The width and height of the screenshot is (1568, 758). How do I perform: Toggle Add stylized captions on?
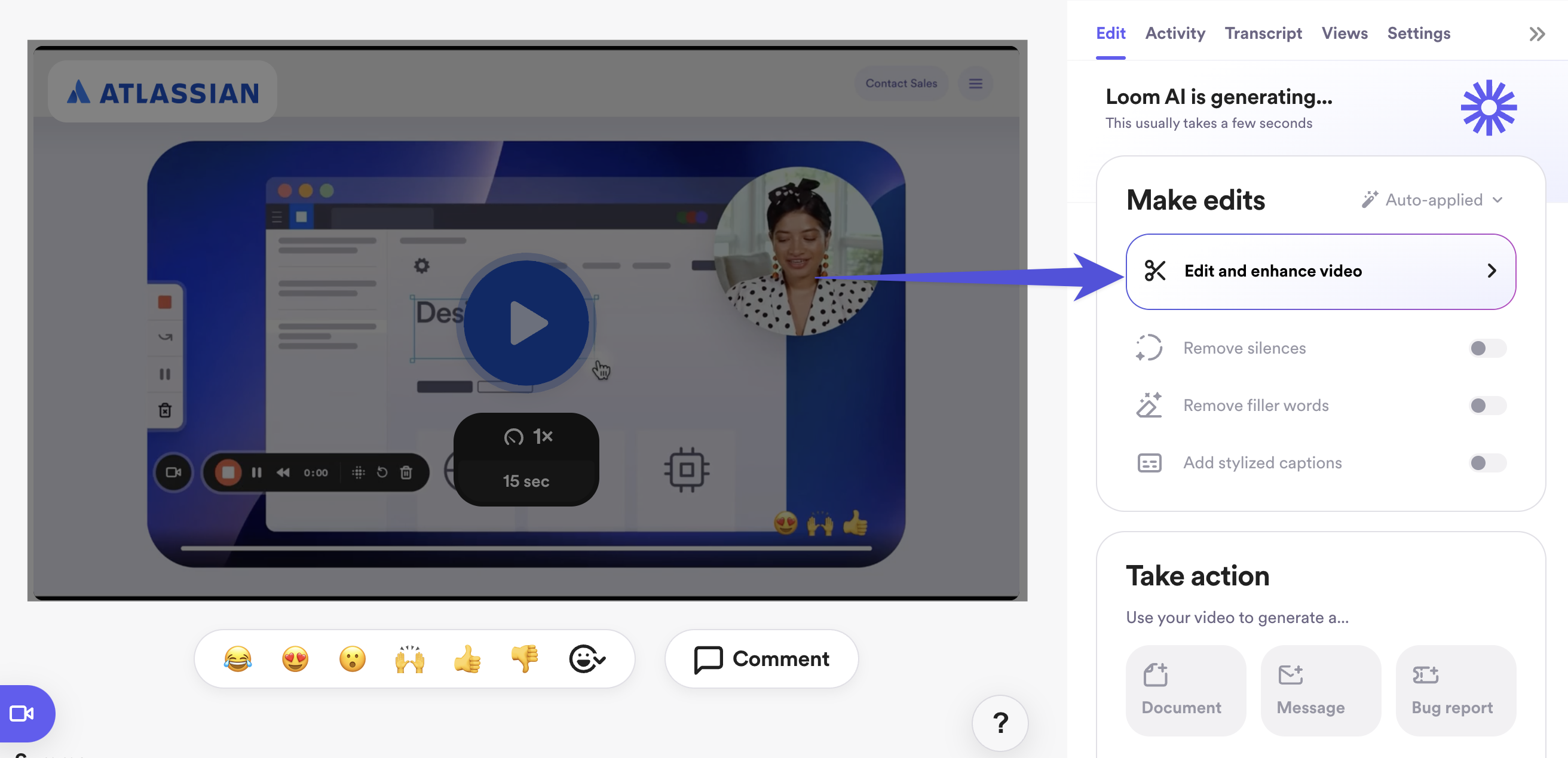[x=1487, y=463]
